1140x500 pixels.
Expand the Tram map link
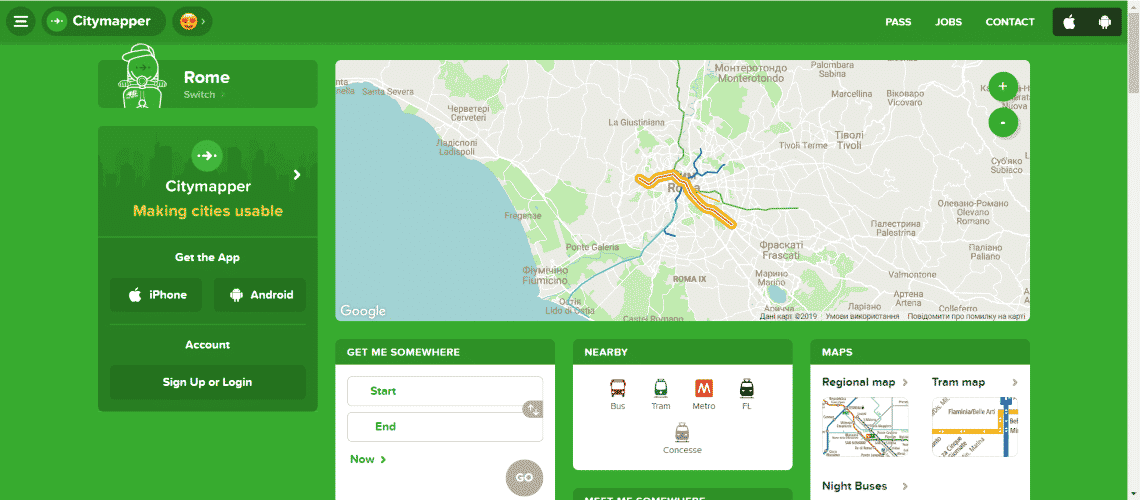(x=975, y=382)
